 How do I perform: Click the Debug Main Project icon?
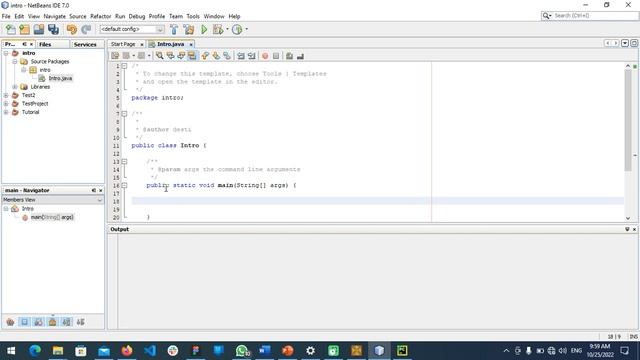(218, 29)
